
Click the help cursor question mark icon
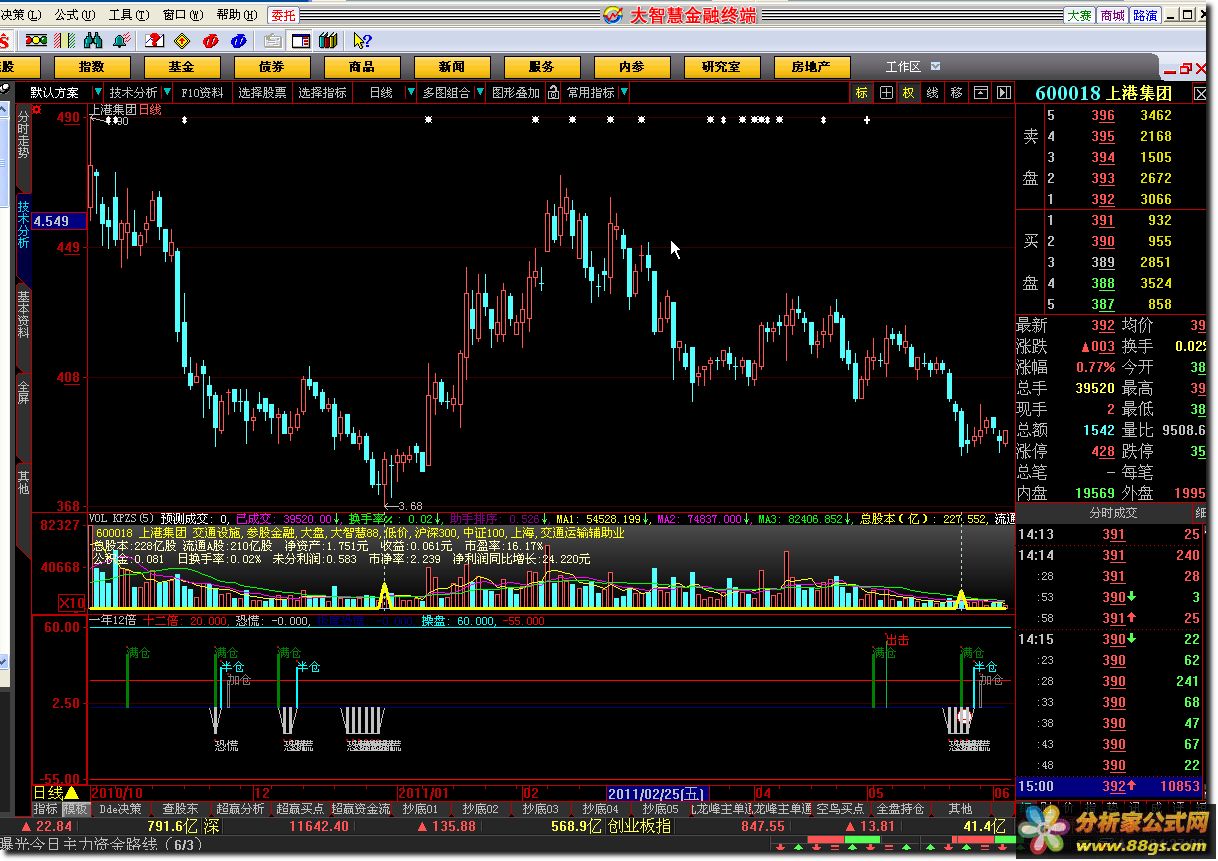[362, 41]
